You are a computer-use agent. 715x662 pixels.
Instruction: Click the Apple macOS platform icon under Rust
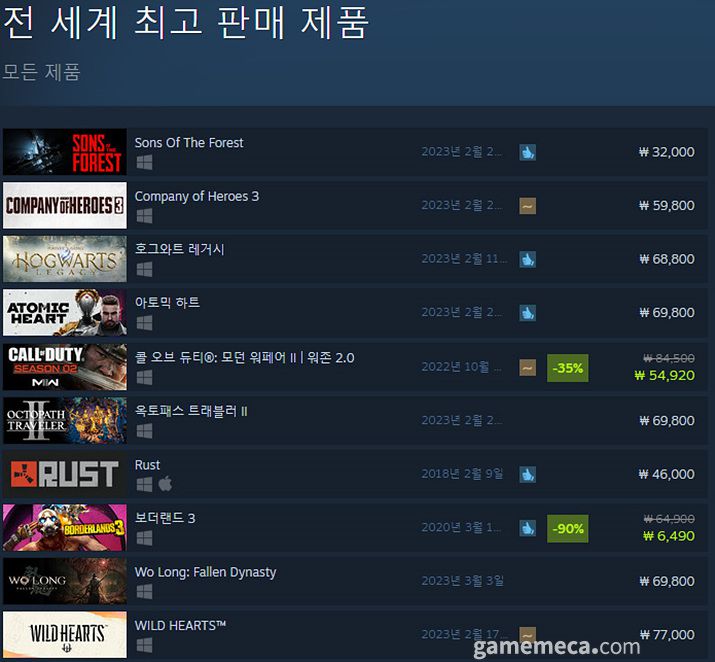pyautogui.click(x=165, y=484)
